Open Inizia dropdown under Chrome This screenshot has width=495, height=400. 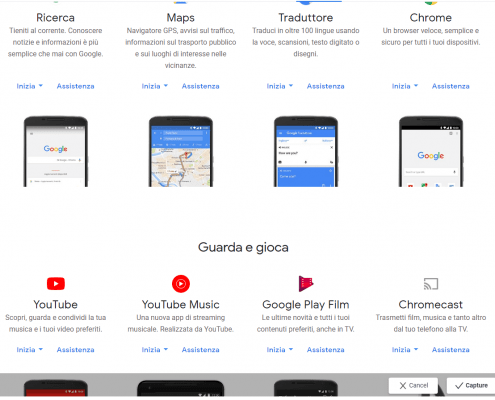coord(405,86)
